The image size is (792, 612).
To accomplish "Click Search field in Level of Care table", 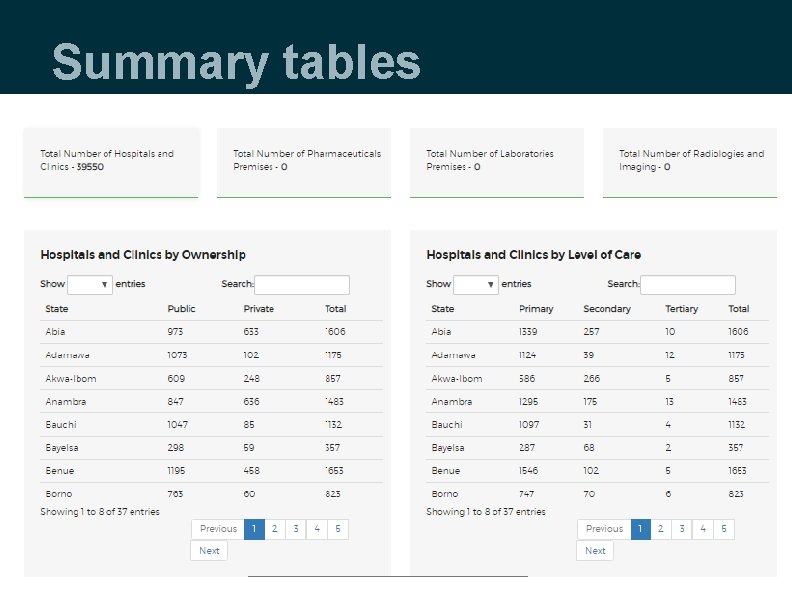I will pyautogui.click(x=688, y=285).
